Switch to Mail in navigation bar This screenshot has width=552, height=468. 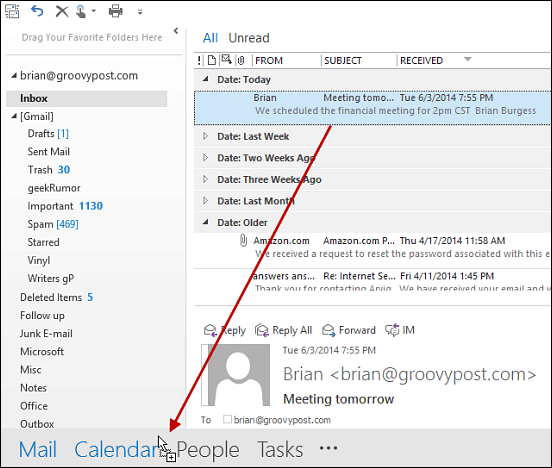click(37, 450)
